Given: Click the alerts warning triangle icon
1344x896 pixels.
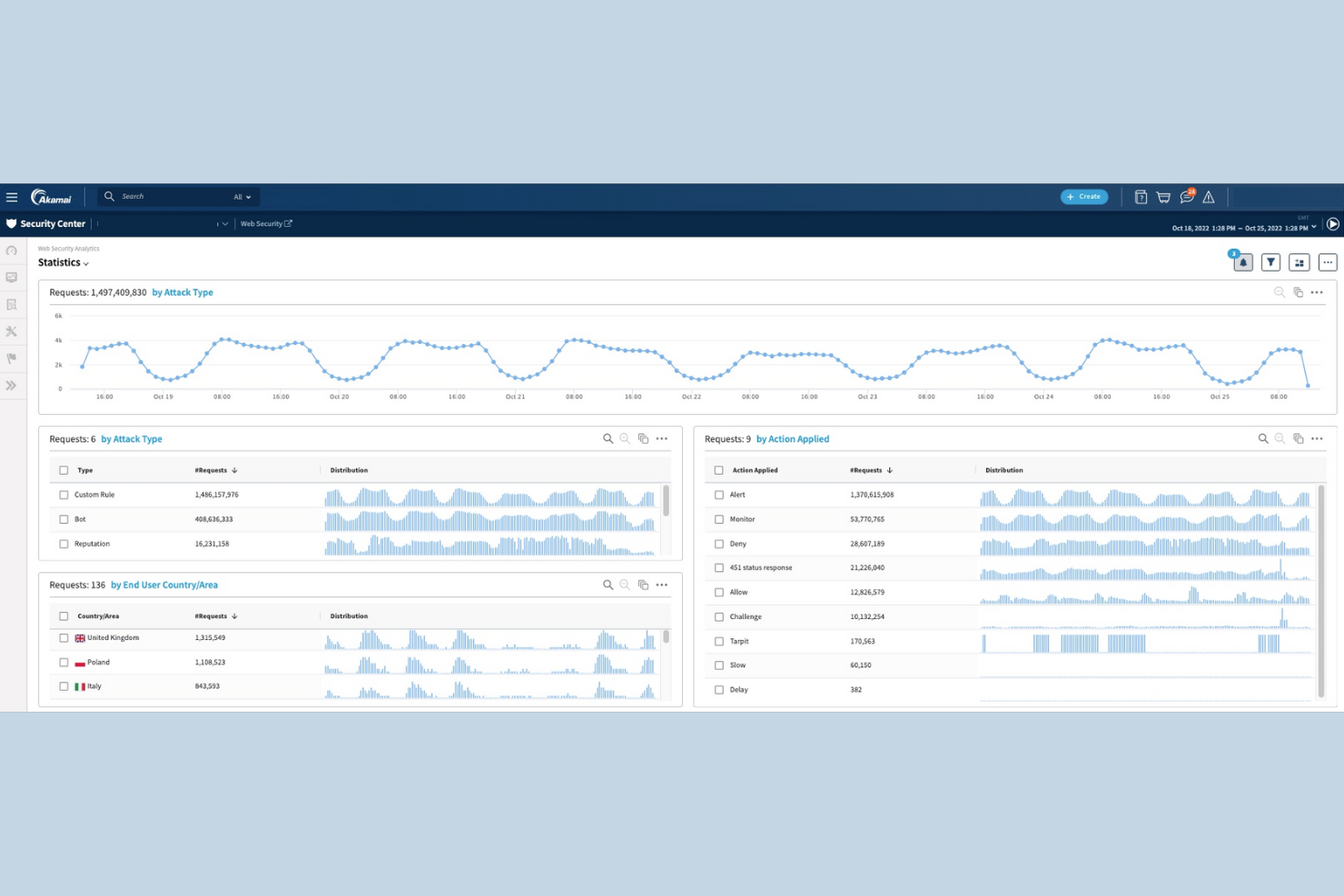Looking at the screenshot, I should [x=1209, y=196].
